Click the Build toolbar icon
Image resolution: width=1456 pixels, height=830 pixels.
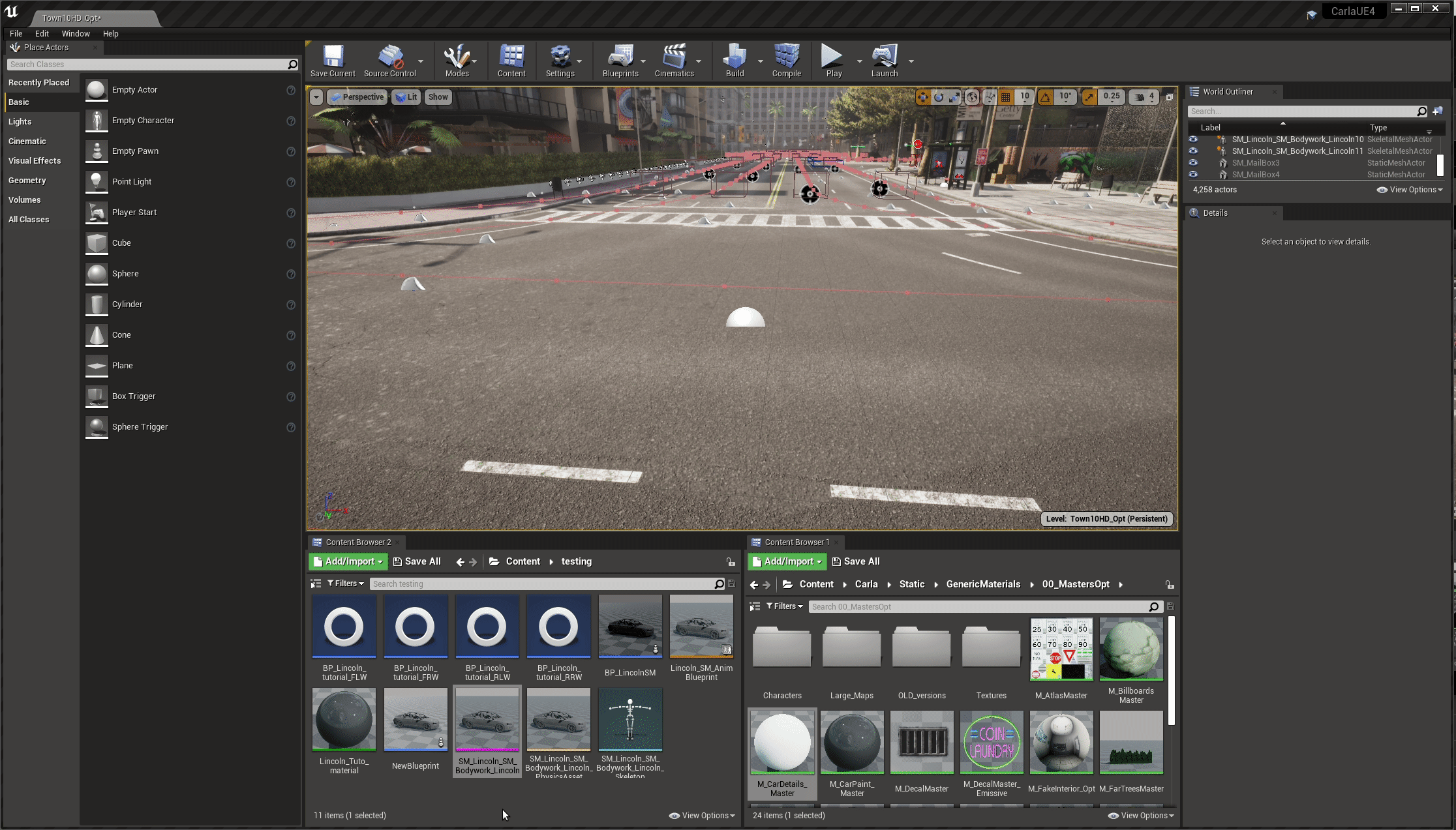point(735,60)
